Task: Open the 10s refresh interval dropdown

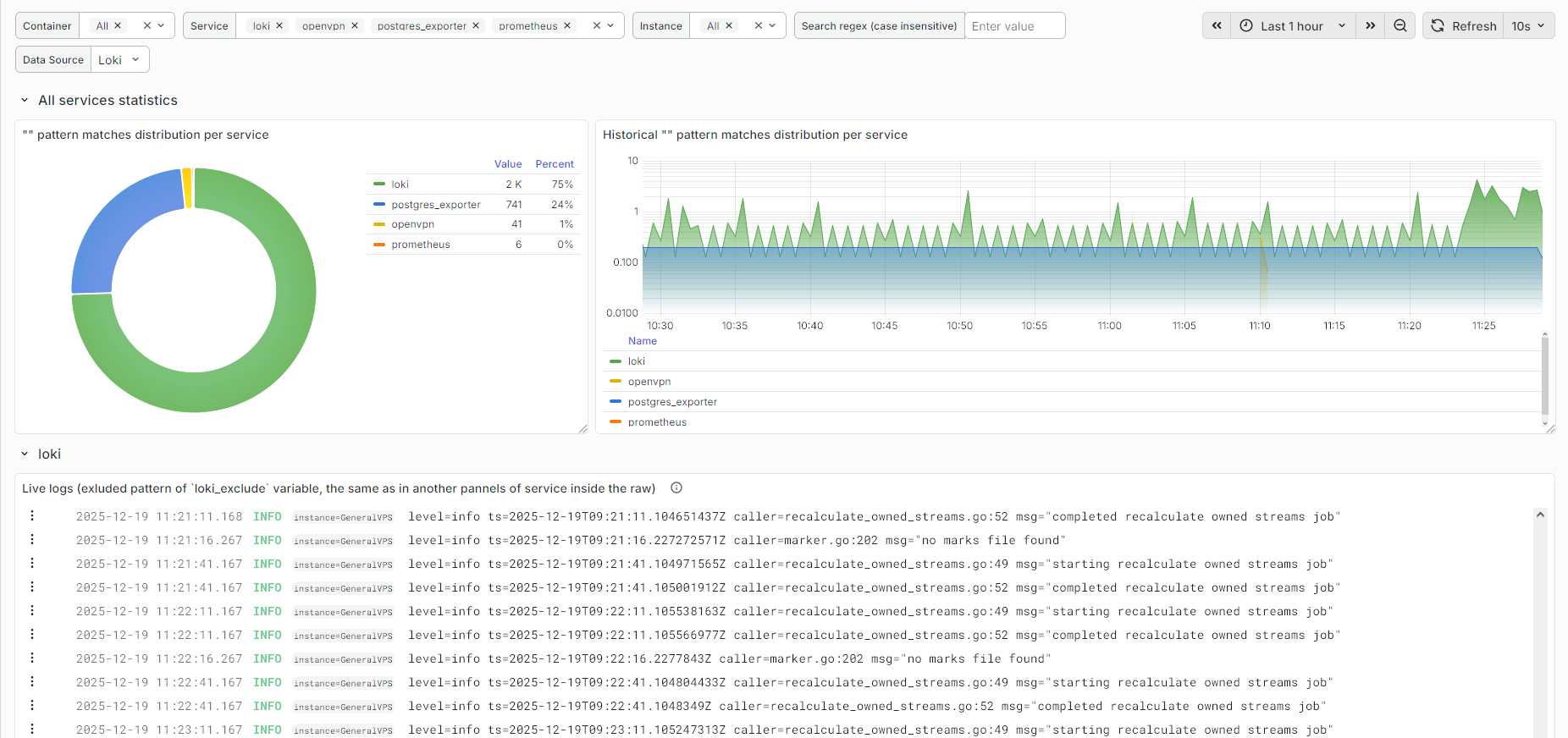Action: [1528, 25]
